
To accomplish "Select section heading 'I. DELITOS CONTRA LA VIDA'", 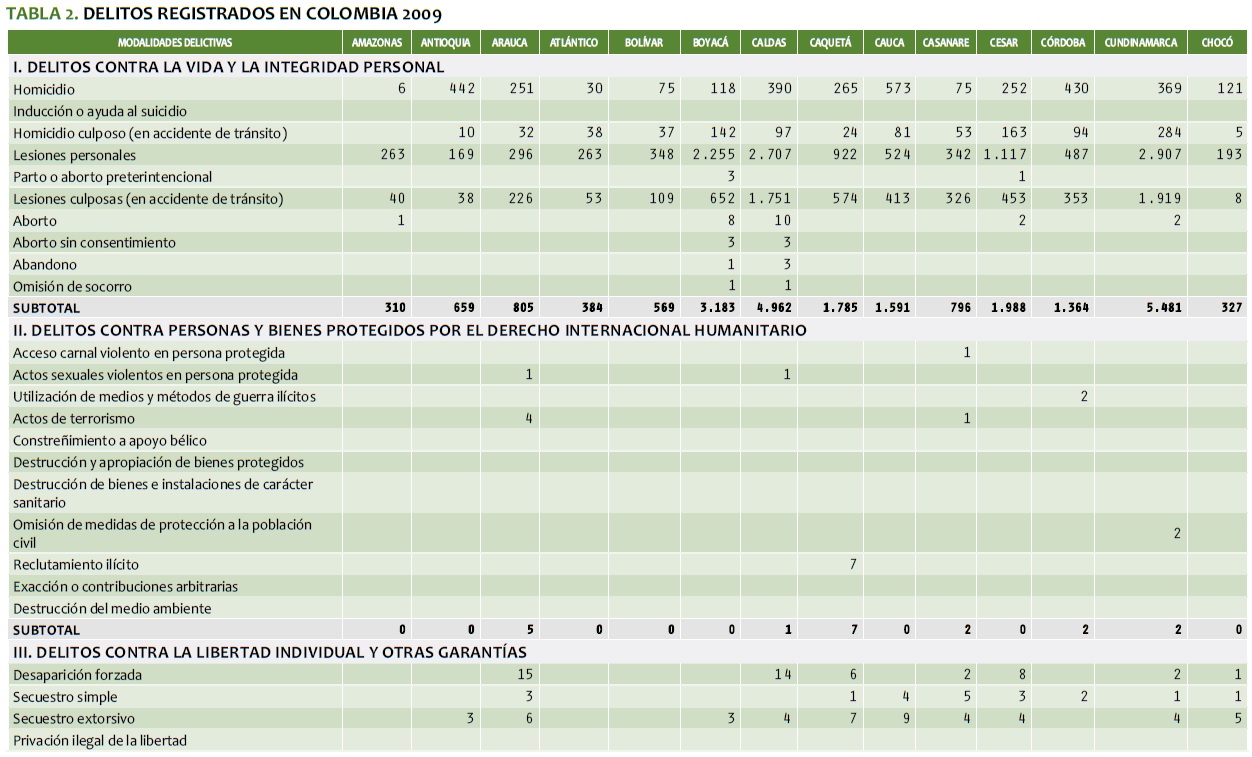I will (228, 67).
